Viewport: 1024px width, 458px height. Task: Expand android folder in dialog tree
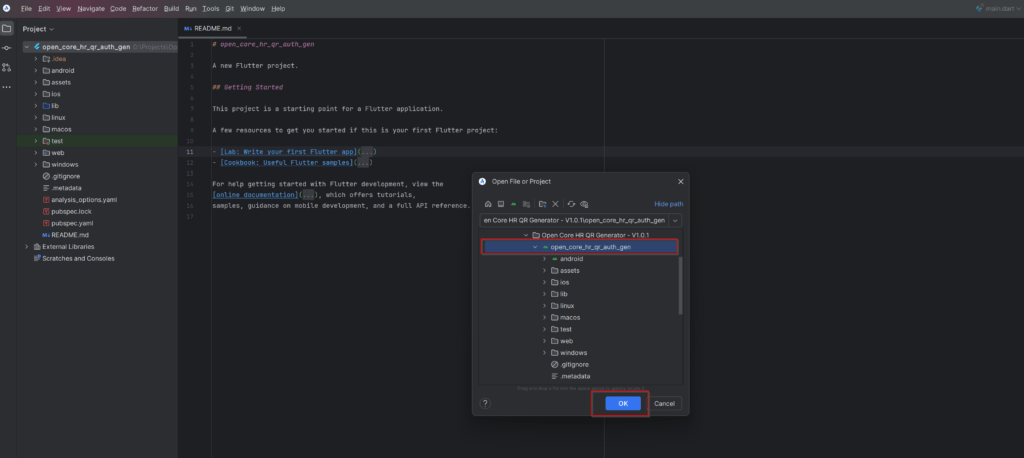point(544,259)
